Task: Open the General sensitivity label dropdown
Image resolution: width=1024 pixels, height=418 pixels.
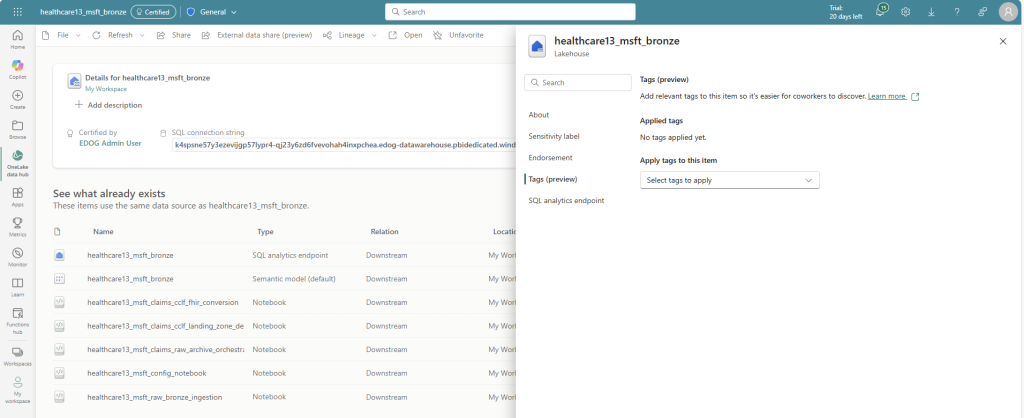Action: click(x=212, y=12)
